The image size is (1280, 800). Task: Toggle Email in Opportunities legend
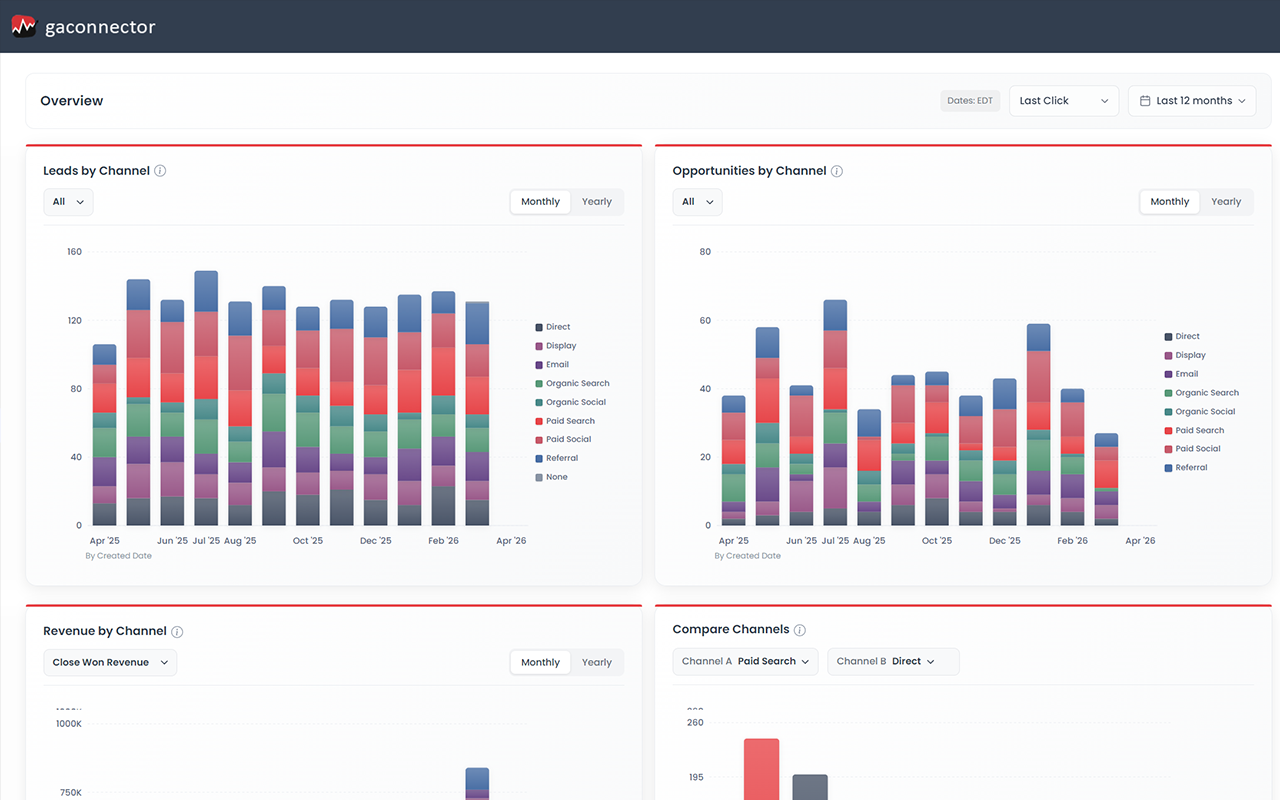[x=1181, y=374]
